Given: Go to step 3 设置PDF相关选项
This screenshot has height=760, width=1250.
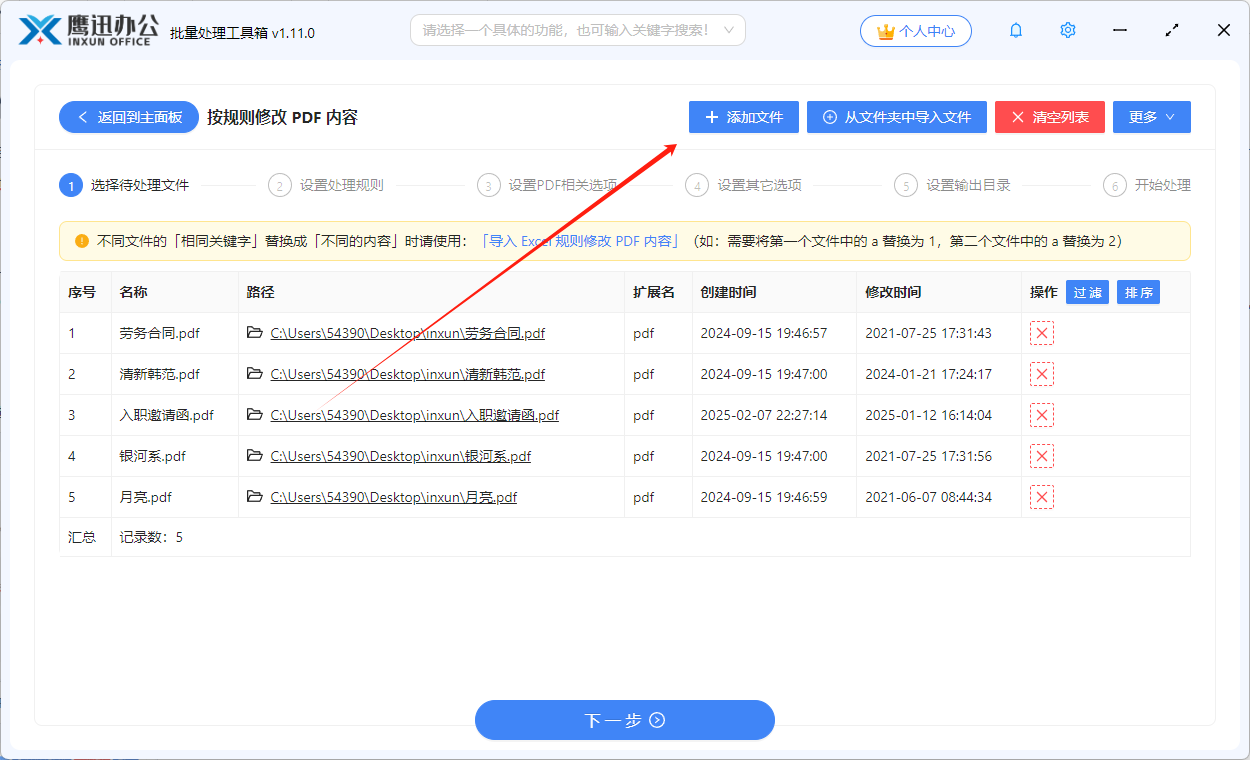Looking at the screenshot, I should (x=547, y=185).
